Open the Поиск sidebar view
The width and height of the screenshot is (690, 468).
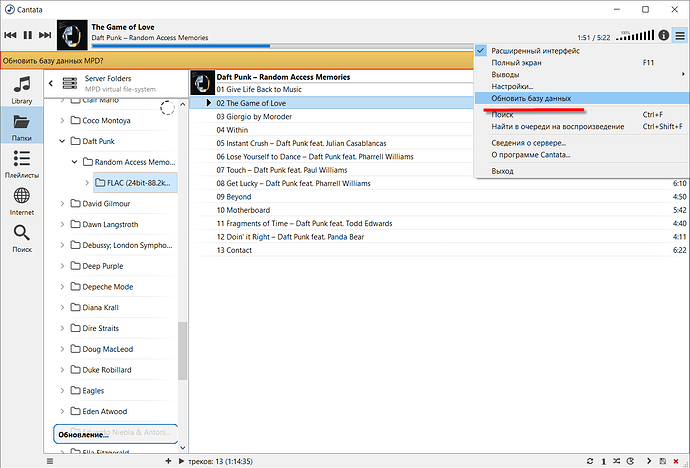pos(22,238)
